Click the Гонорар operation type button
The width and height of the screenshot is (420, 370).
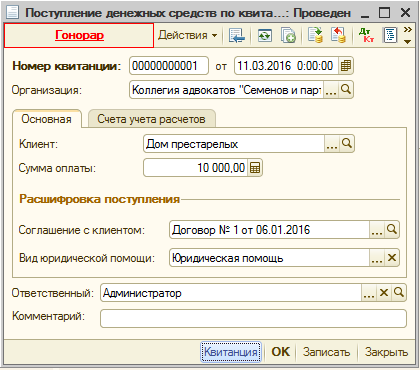pyautogui.click(x=79, y=35)
